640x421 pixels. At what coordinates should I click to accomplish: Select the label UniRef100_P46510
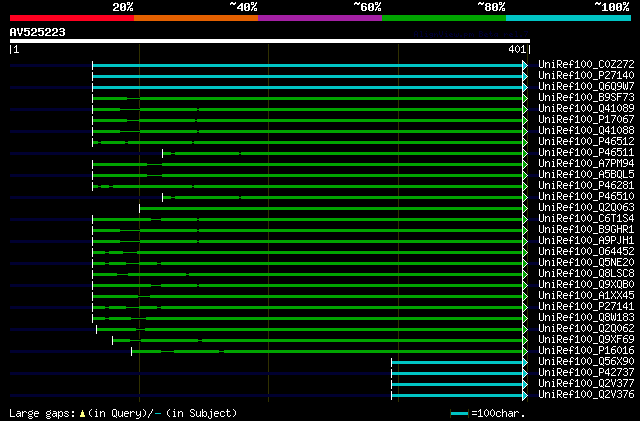586,196
